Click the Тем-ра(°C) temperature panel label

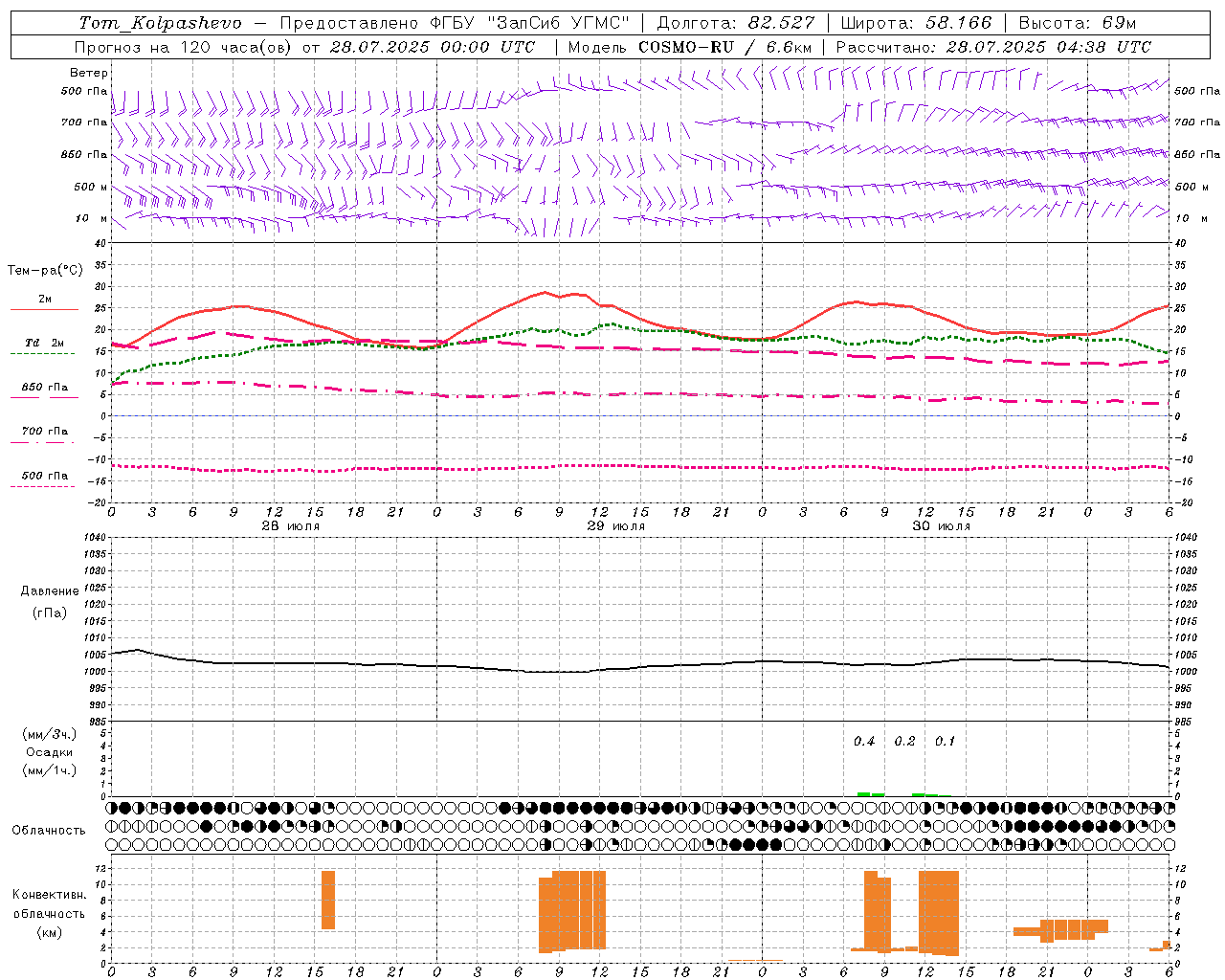tap(45, 271)
